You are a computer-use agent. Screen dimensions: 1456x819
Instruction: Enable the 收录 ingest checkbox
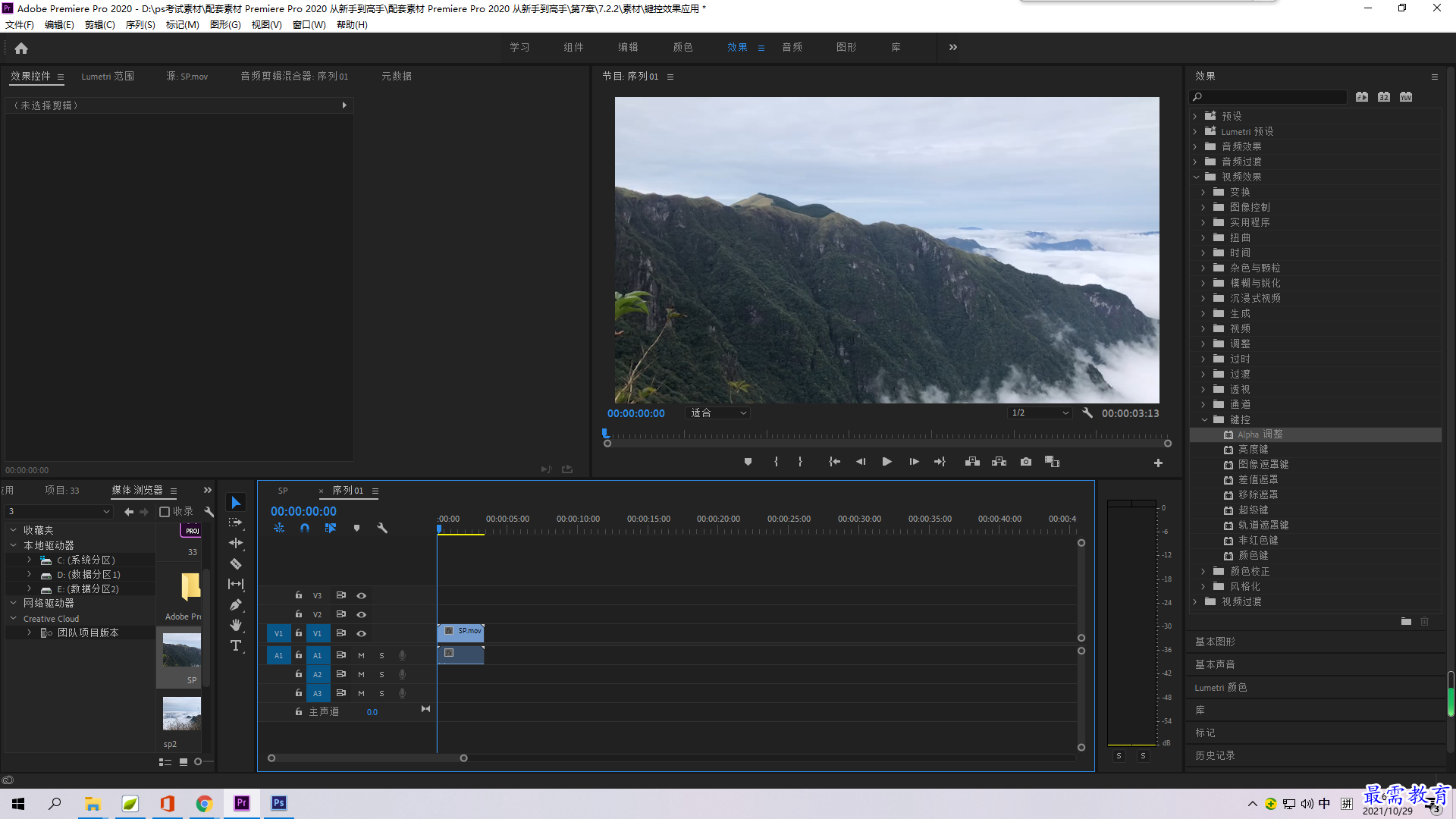pyautogui.click(x=164, y=512)
